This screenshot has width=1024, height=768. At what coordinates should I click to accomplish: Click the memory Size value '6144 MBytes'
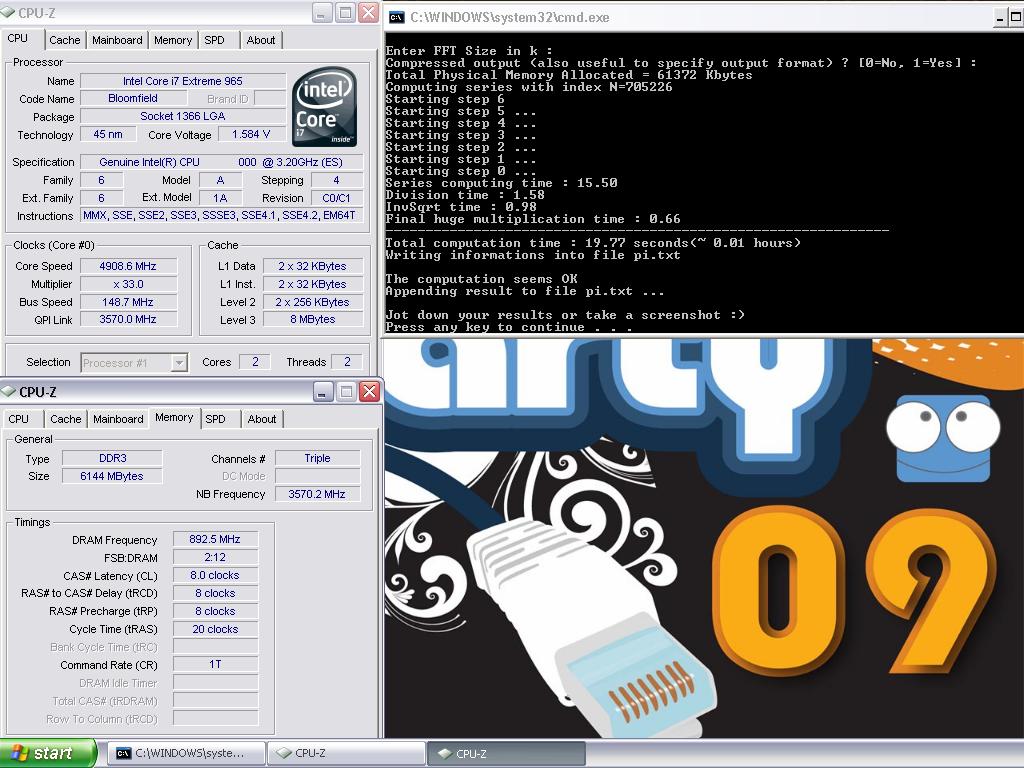(x=112, y=476)
